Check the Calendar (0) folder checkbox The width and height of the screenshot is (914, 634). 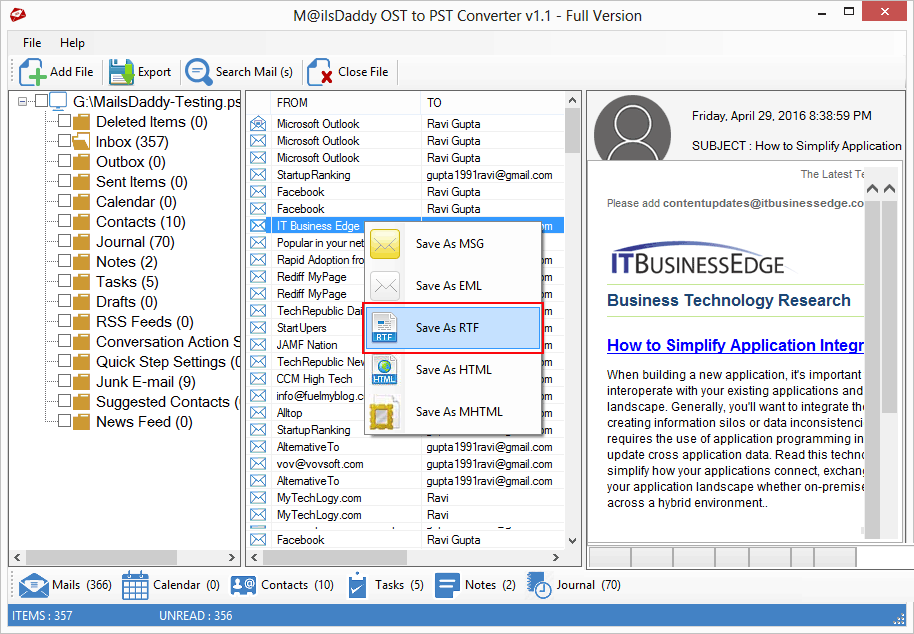(x=64, y=200)
